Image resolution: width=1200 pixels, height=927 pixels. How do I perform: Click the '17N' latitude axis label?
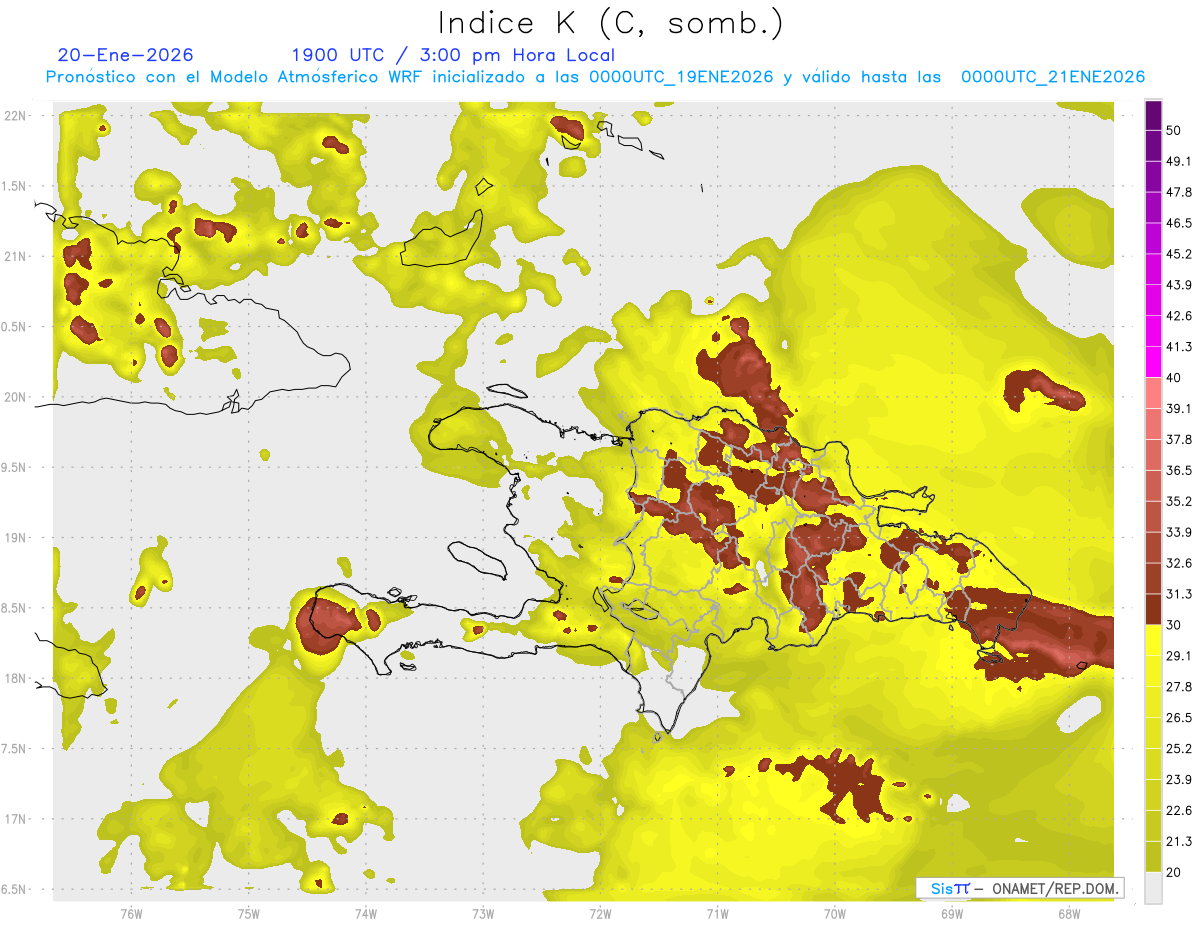click(x=15, y=819)
